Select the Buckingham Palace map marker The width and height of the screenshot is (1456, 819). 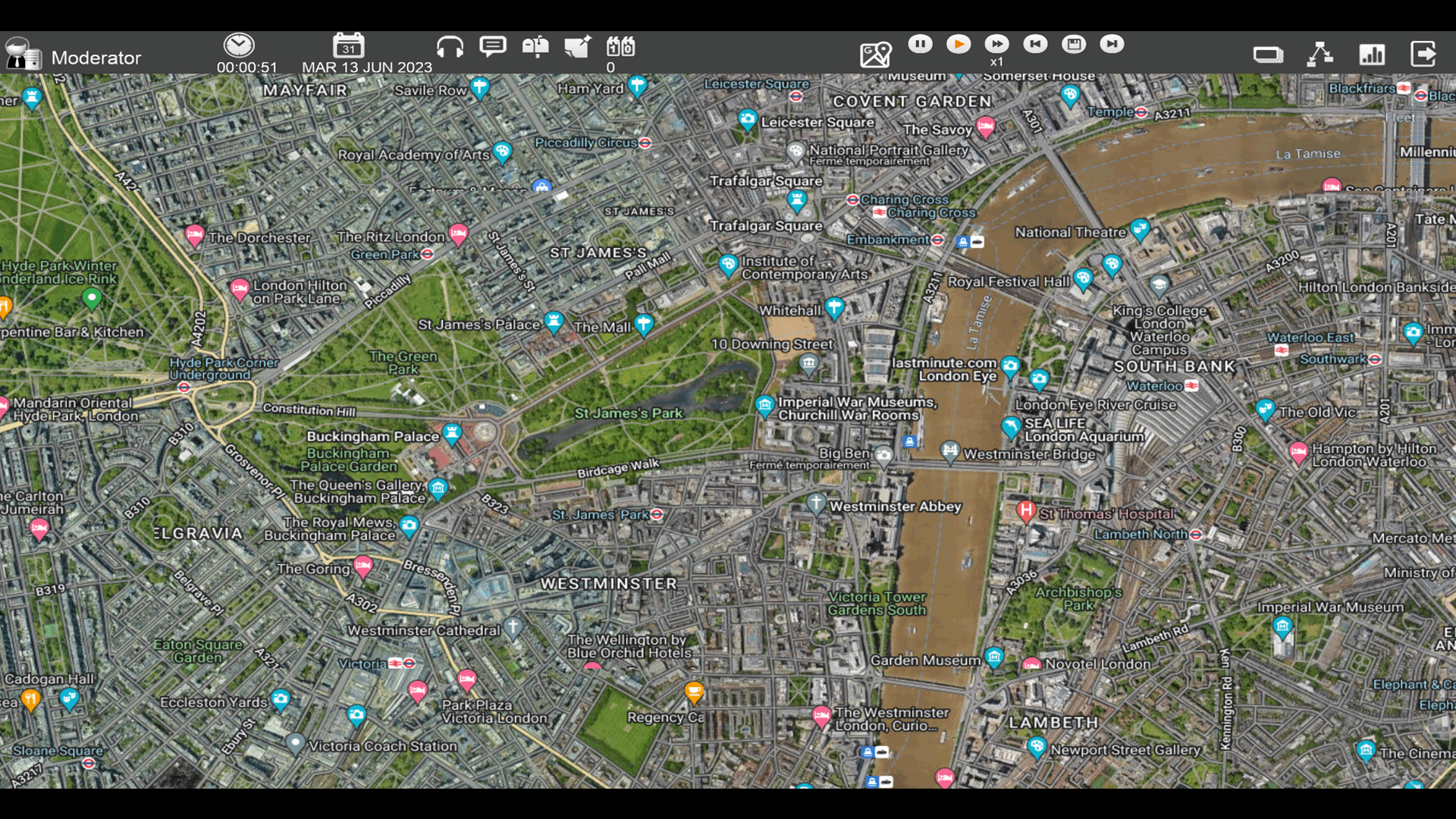pyautogui.click(x=452, y=434)
